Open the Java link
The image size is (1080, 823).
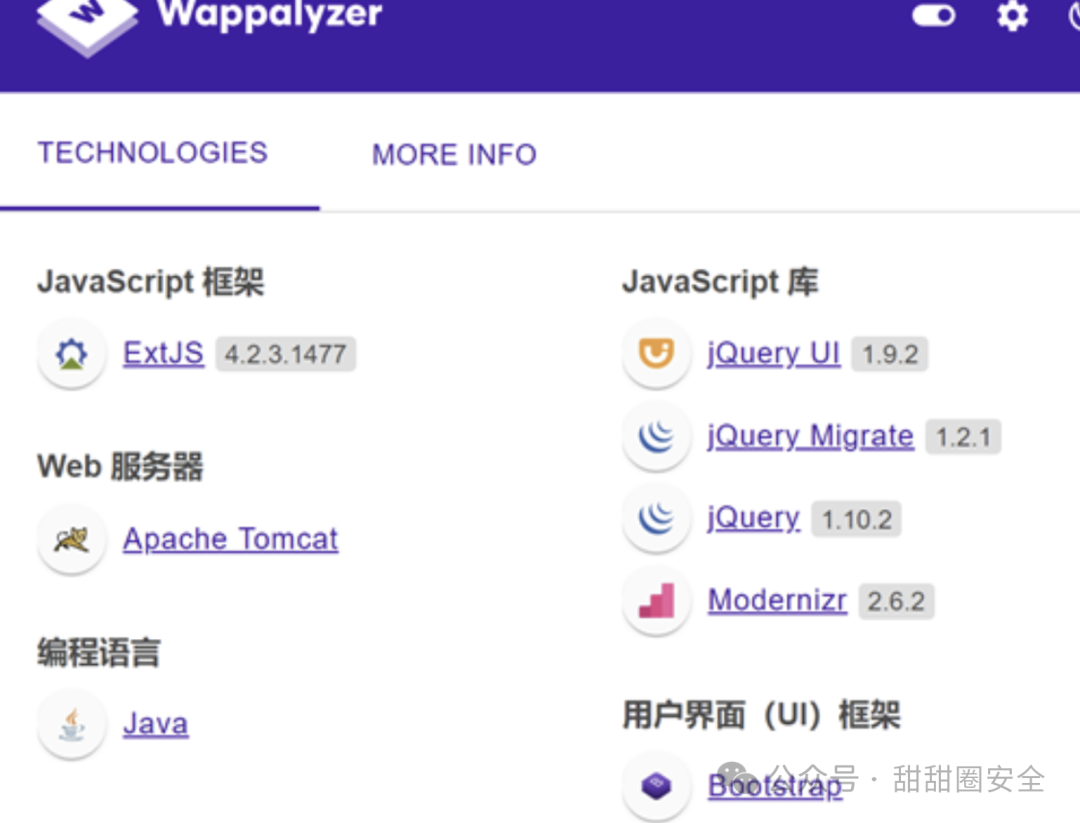(x=156, y=724)
